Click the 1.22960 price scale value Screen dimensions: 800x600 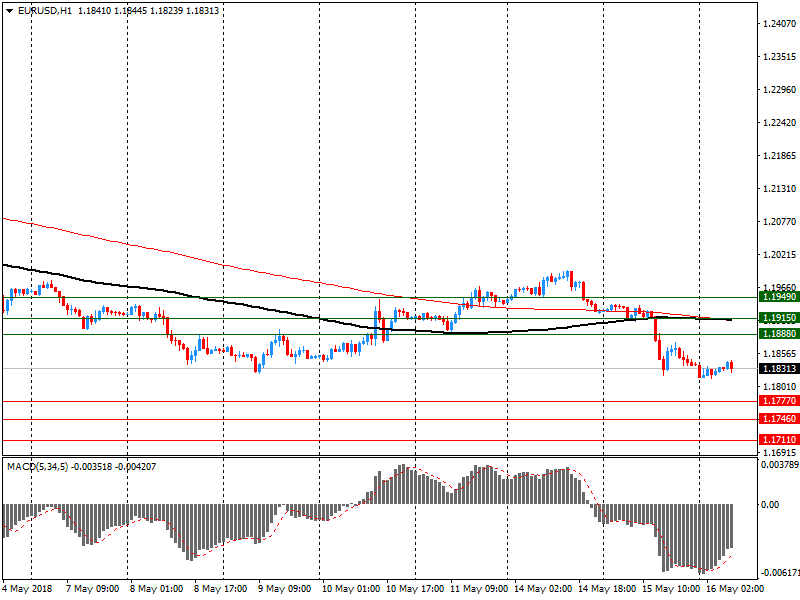coord(780,90)
